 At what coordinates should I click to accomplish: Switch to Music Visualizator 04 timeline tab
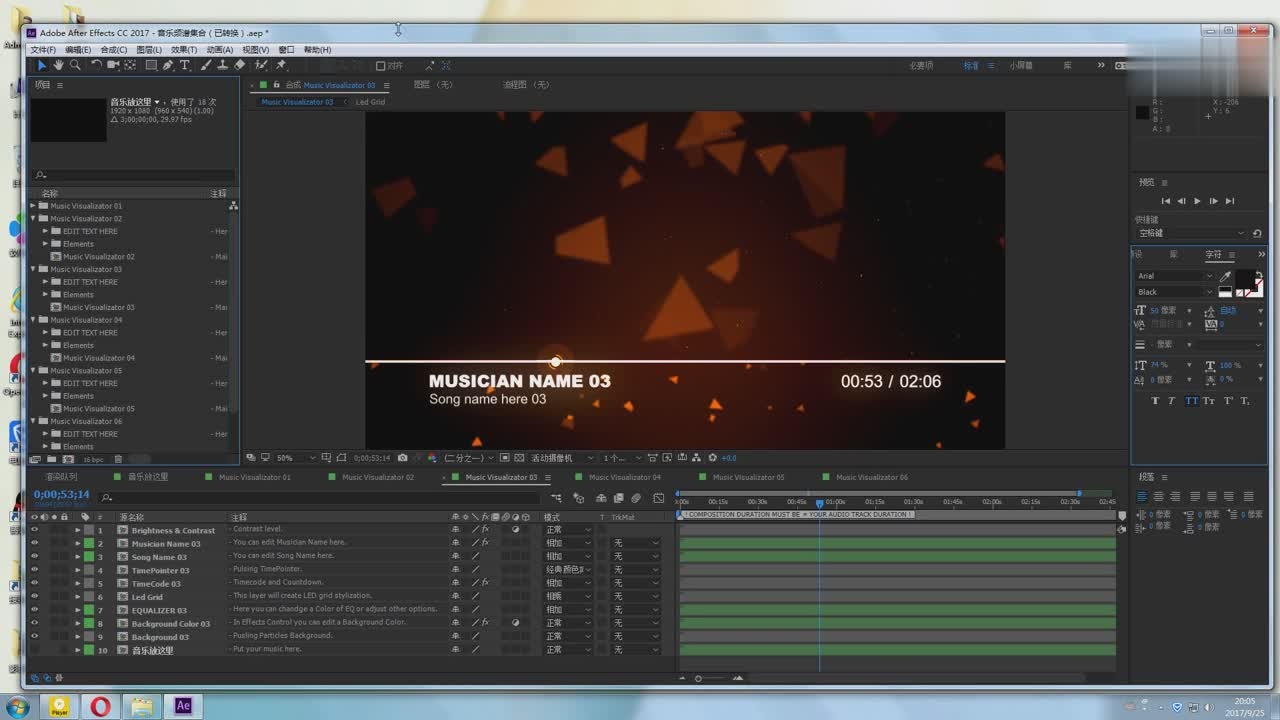pyautogui.click(x=625, y=477)
